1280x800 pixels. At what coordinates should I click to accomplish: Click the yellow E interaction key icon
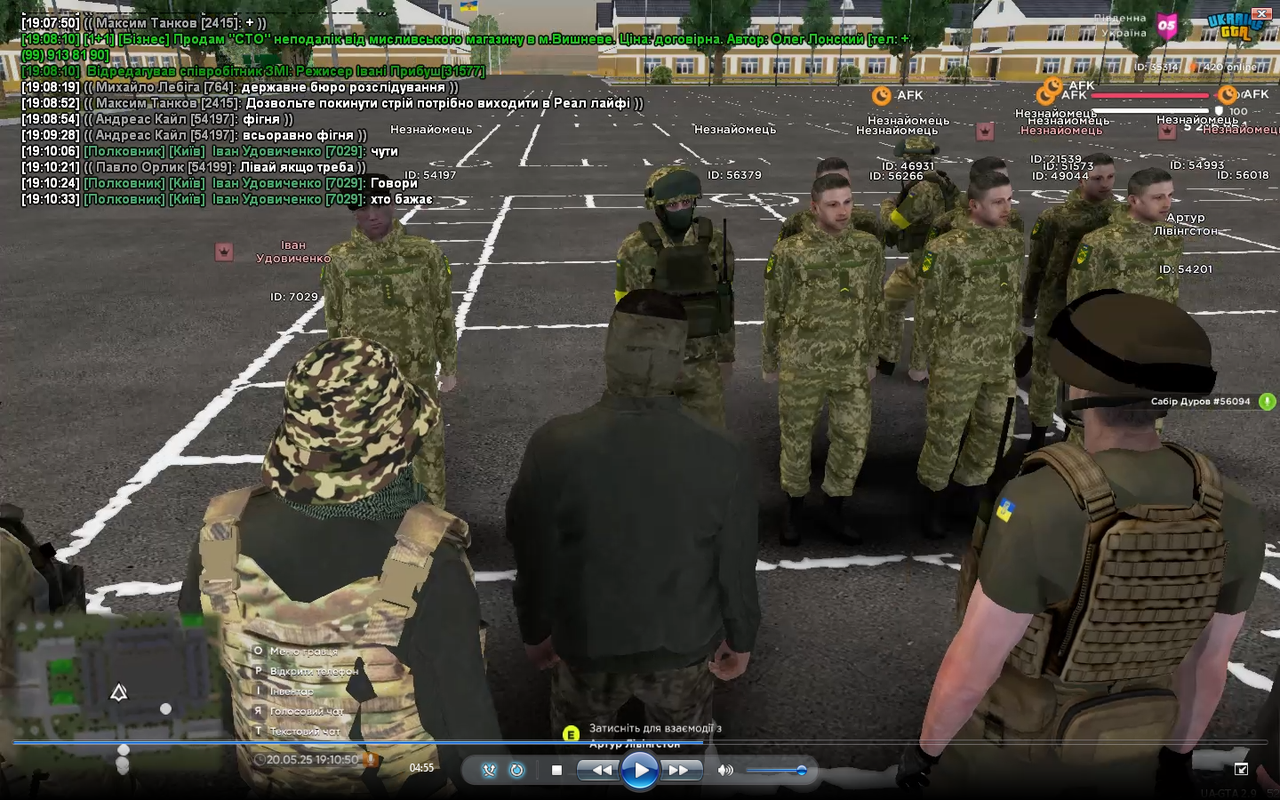[x=571, y=734]
